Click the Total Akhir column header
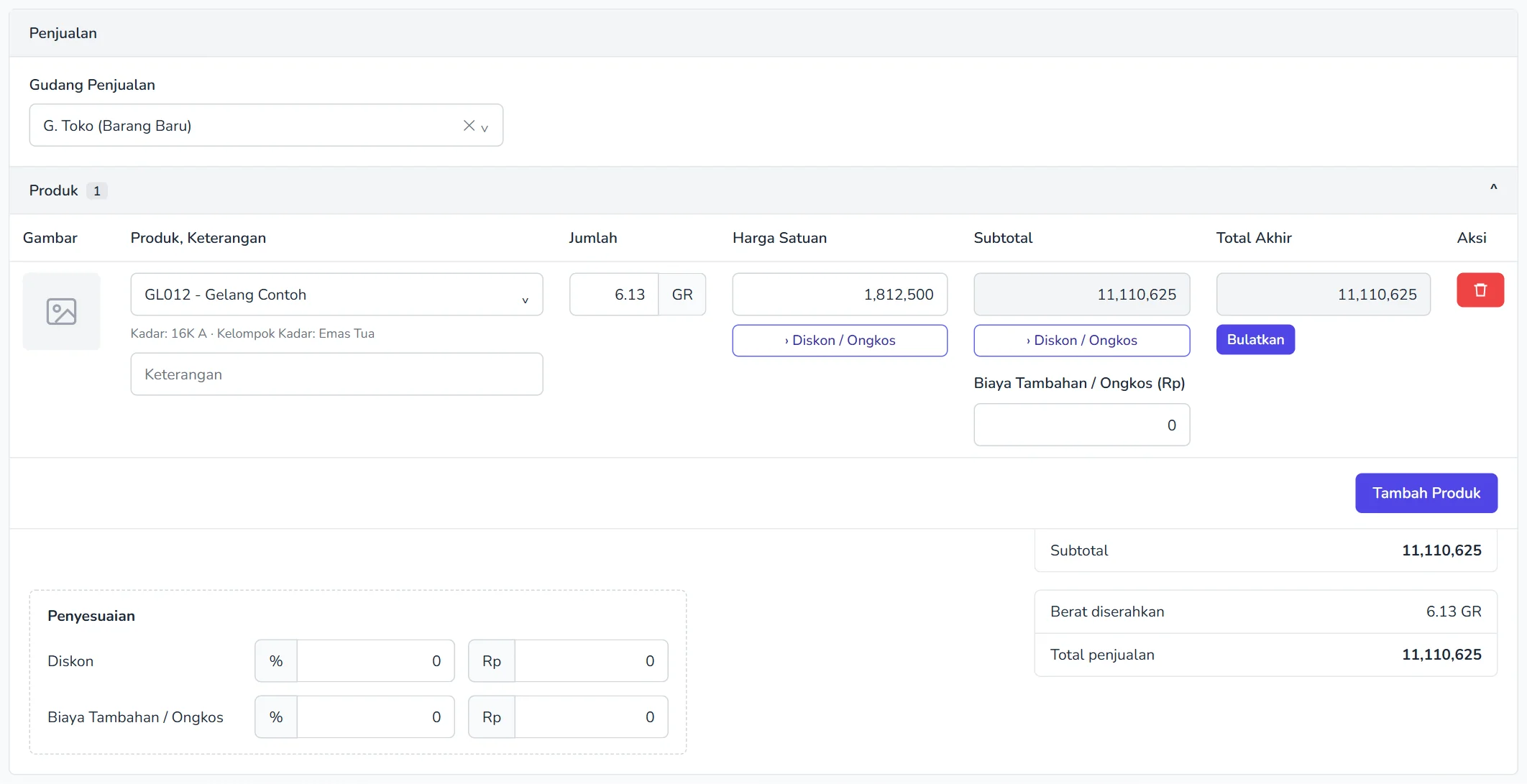Image resolution: width=1527 pixels, height=784 pixels. (1254, 238)
